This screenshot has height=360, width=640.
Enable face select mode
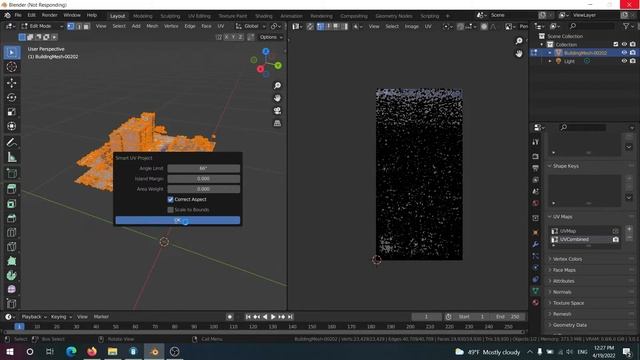(x=86, y=26)
